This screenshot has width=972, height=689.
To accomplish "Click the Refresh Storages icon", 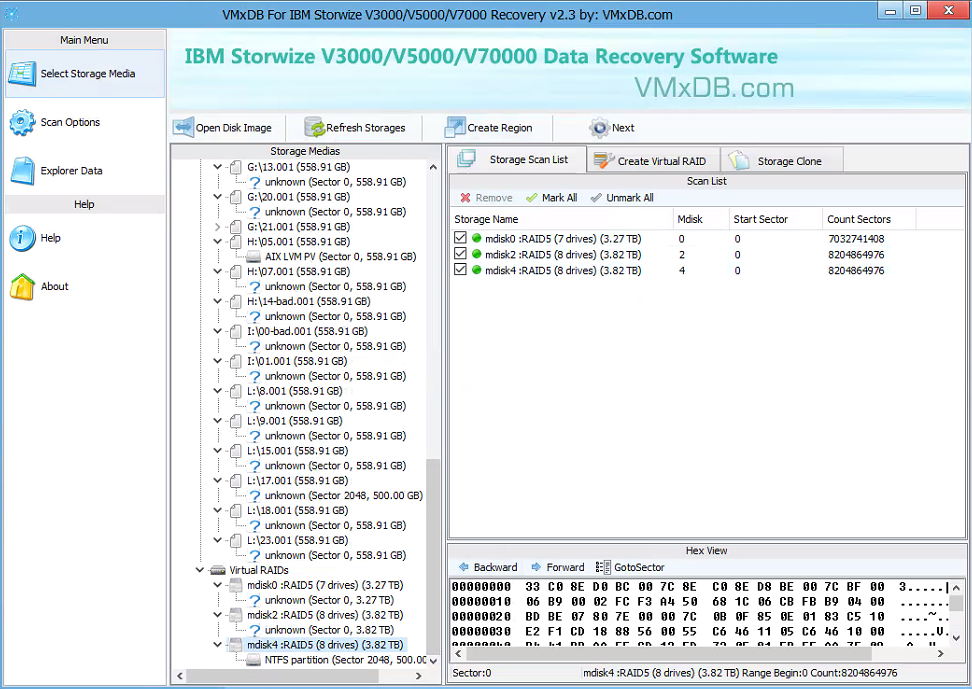I will pos(315,127).
